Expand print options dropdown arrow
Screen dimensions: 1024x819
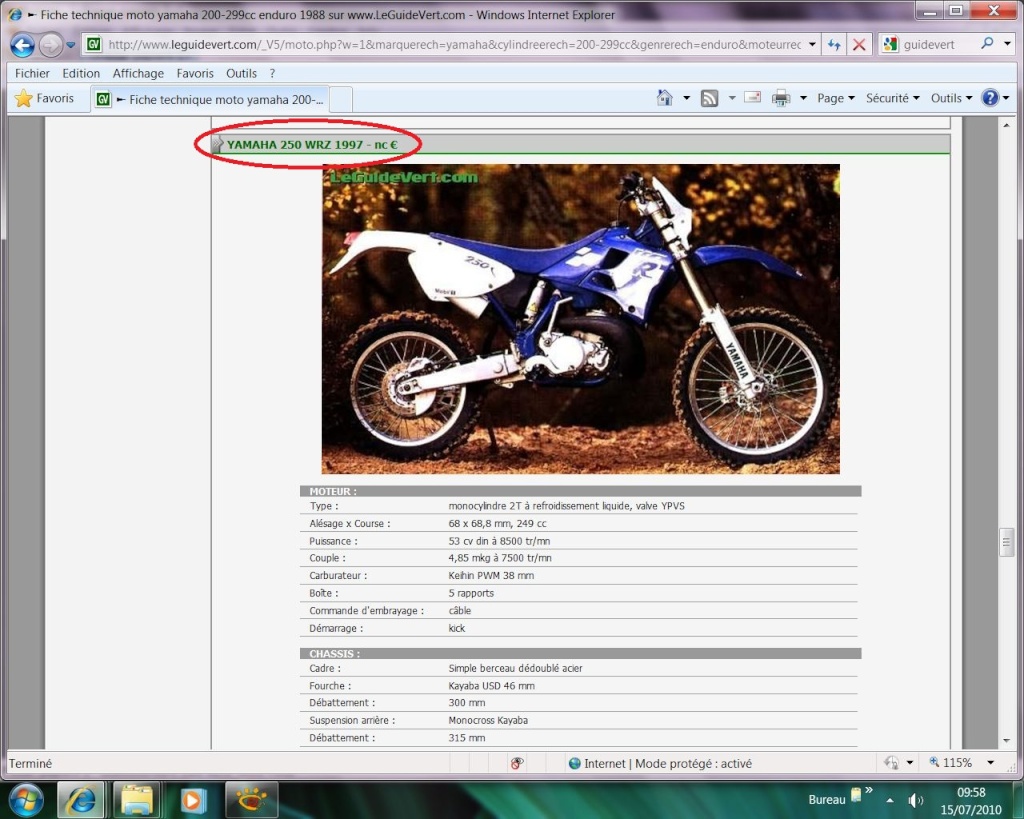(x=803, y=98)
